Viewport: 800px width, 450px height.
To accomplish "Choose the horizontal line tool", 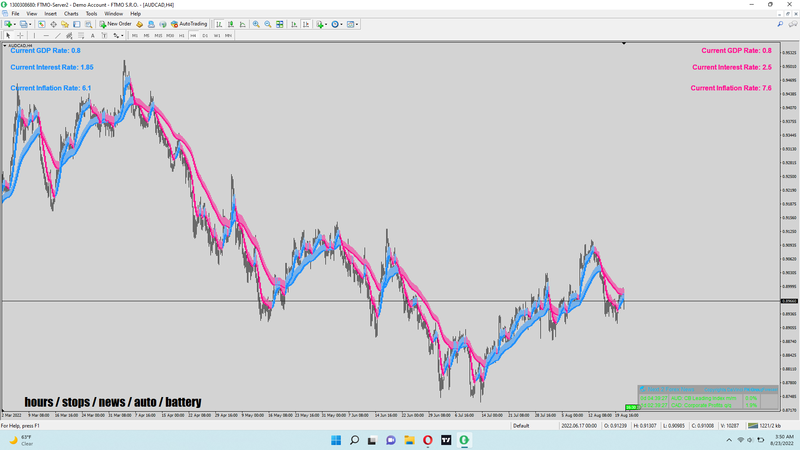I will pos(46,36).
